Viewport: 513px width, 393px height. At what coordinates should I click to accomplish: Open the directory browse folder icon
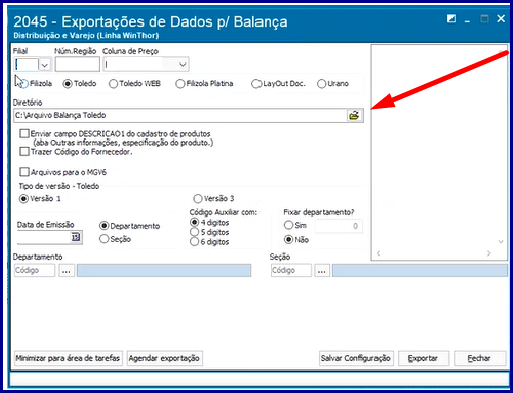[354, 115]
